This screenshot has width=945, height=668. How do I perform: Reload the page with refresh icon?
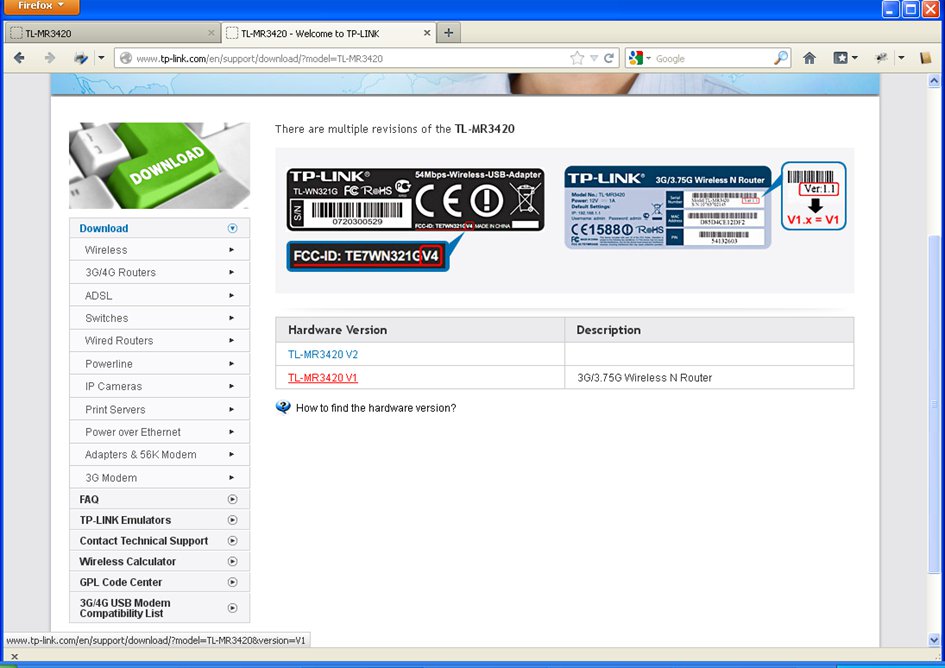point(609,58)
